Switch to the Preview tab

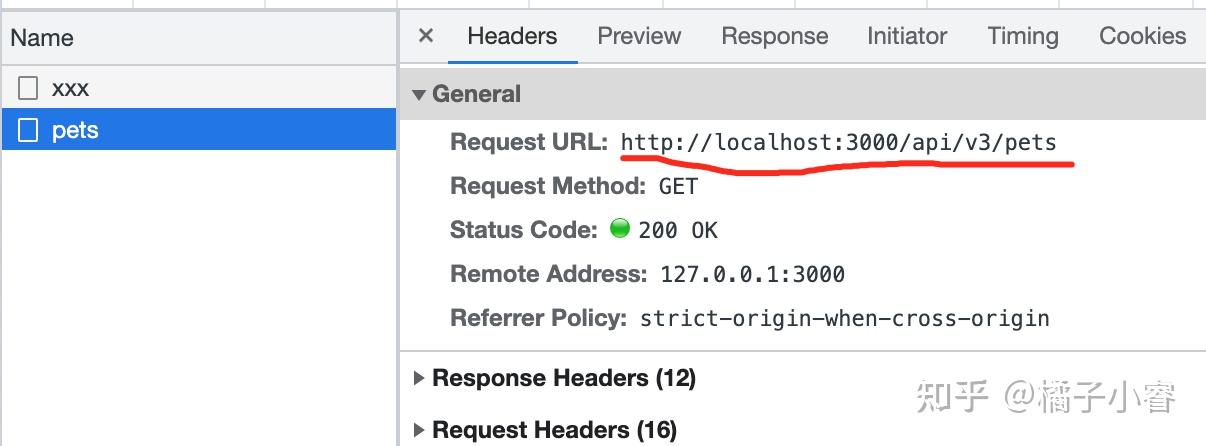click(639, 36)
